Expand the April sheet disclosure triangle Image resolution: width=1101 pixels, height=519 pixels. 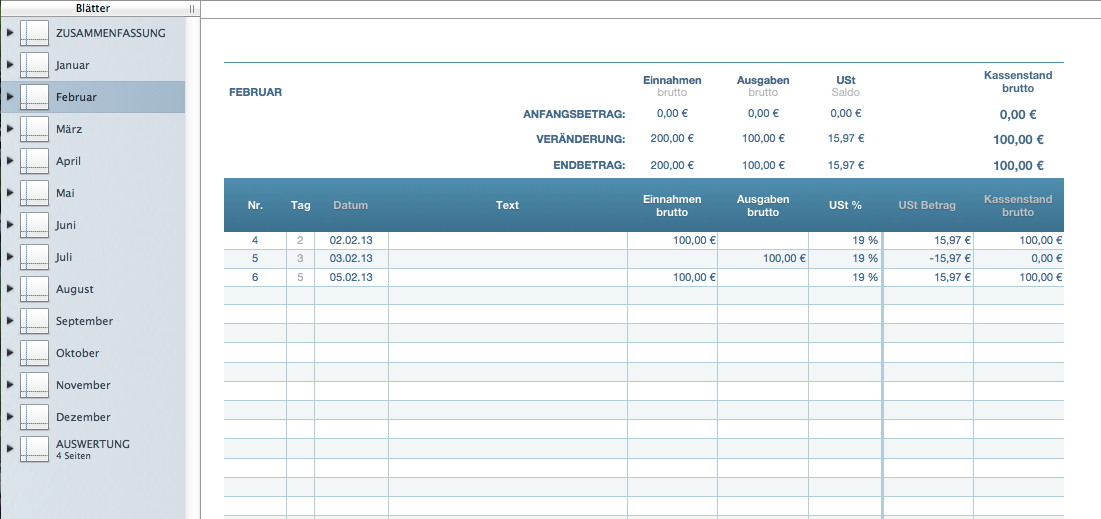click(x=10, y=161)
